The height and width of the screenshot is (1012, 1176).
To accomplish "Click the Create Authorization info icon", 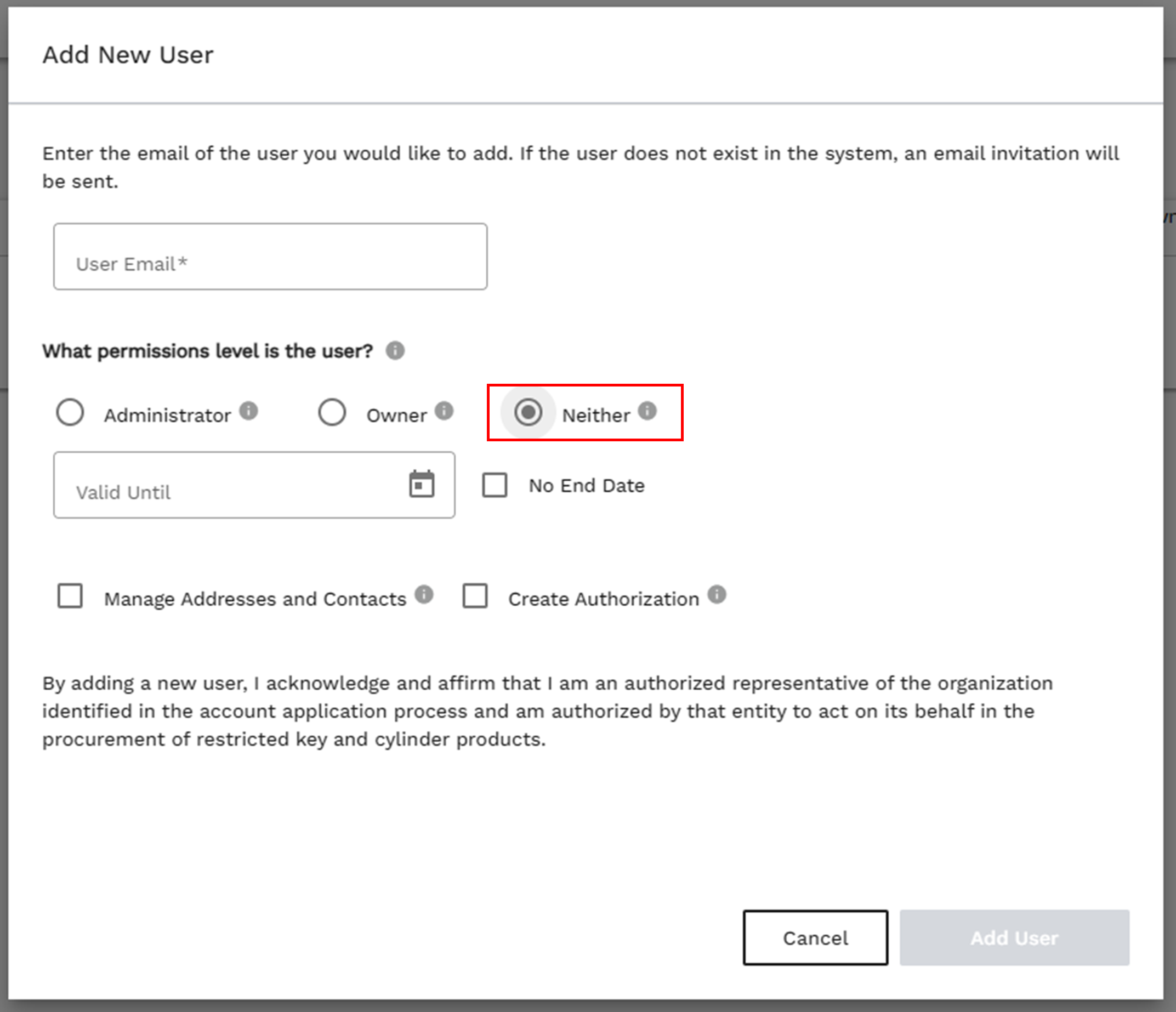I will 716,594.
